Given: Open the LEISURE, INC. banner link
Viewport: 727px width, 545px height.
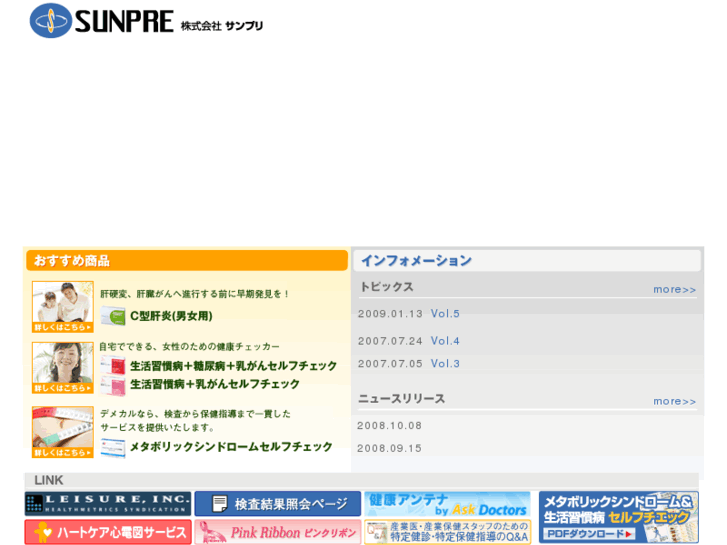Looking at the screenshot, I should click(108, 504).
